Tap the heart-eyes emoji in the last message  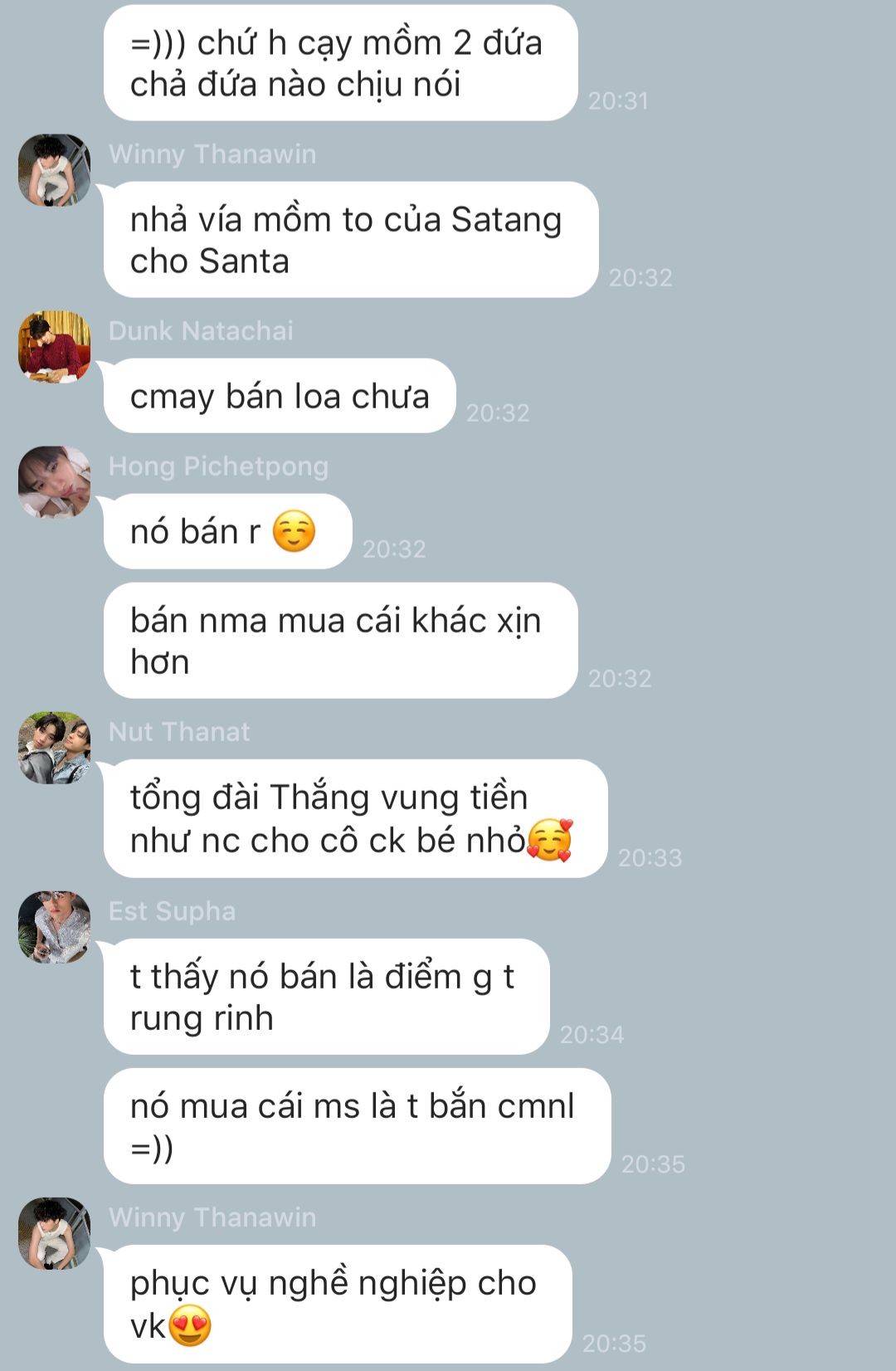point(190,1325)
